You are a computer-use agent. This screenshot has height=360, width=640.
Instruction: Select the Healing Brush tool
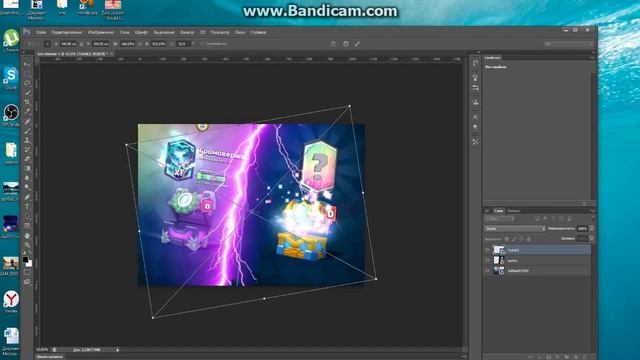[27, 122]
